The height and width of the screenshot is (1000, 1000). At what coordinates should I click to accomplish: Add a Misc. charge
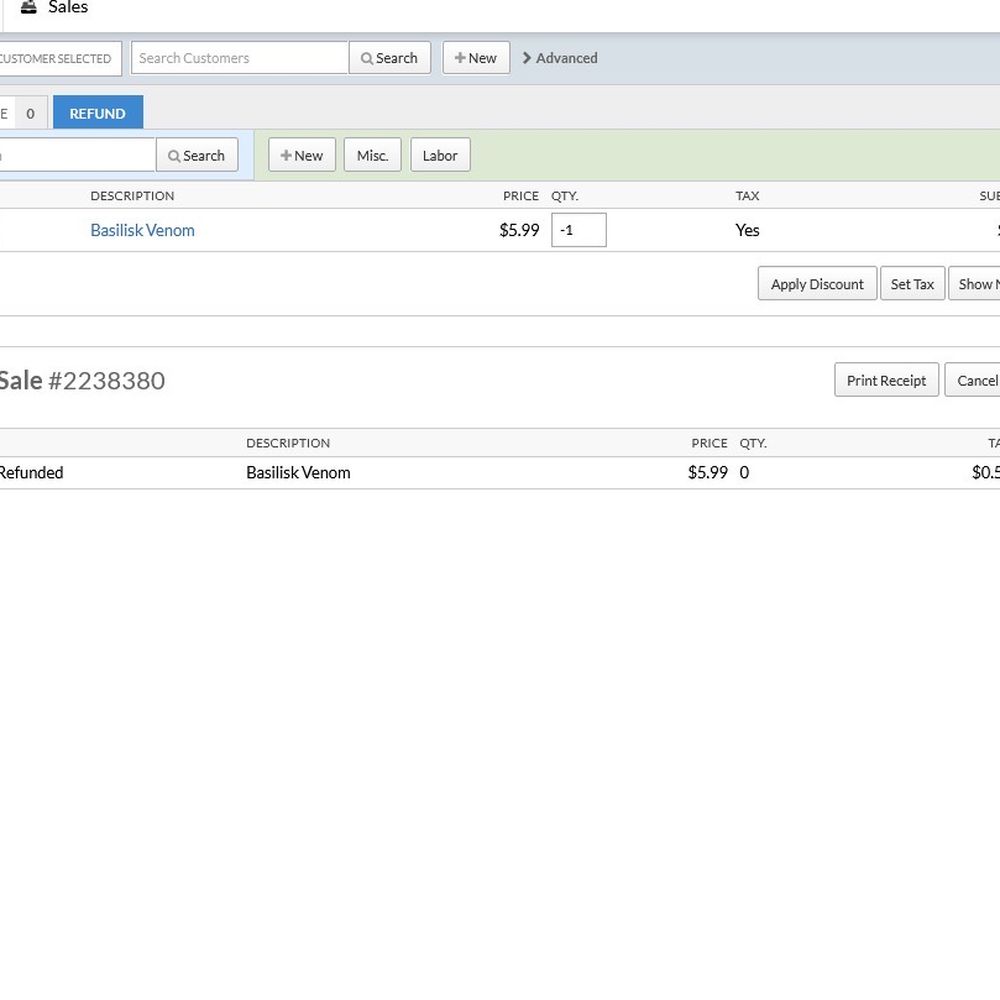[x=372, y=155]
